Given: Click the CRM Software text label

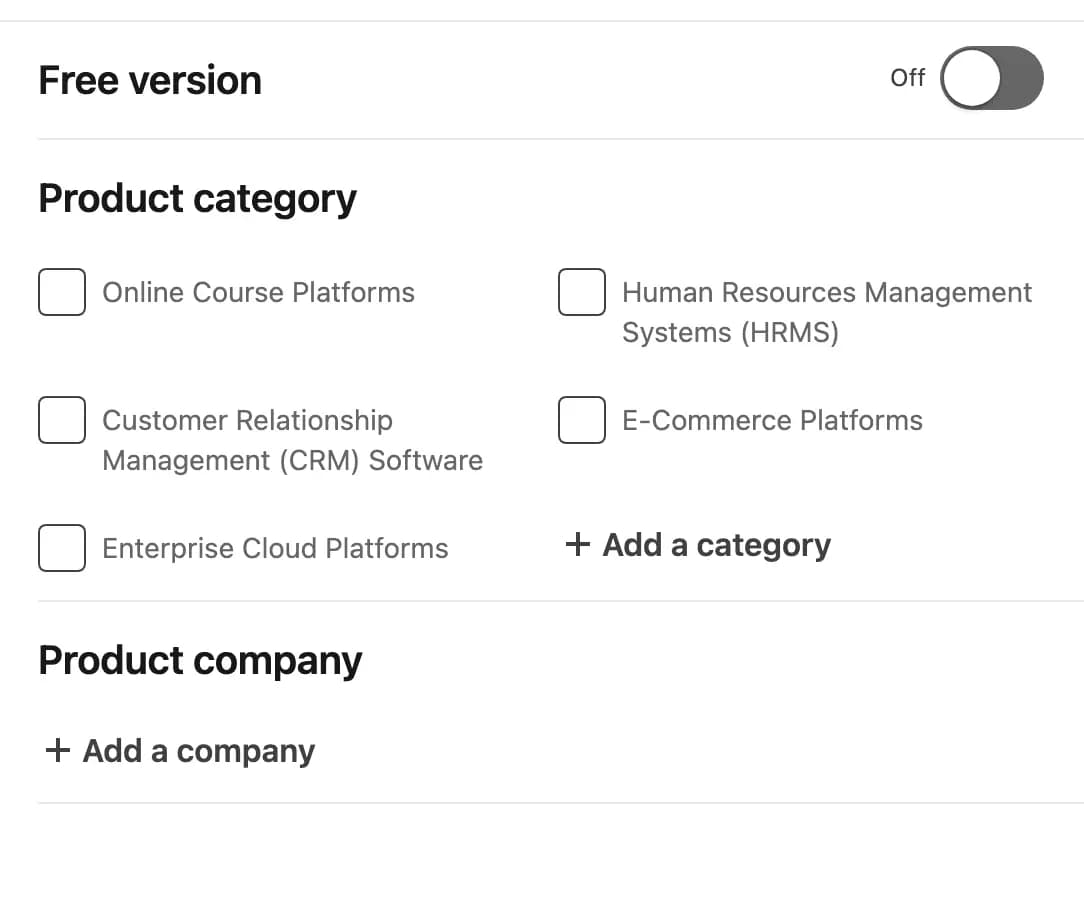Looking at the screenshot, I should tap(292, 440).
